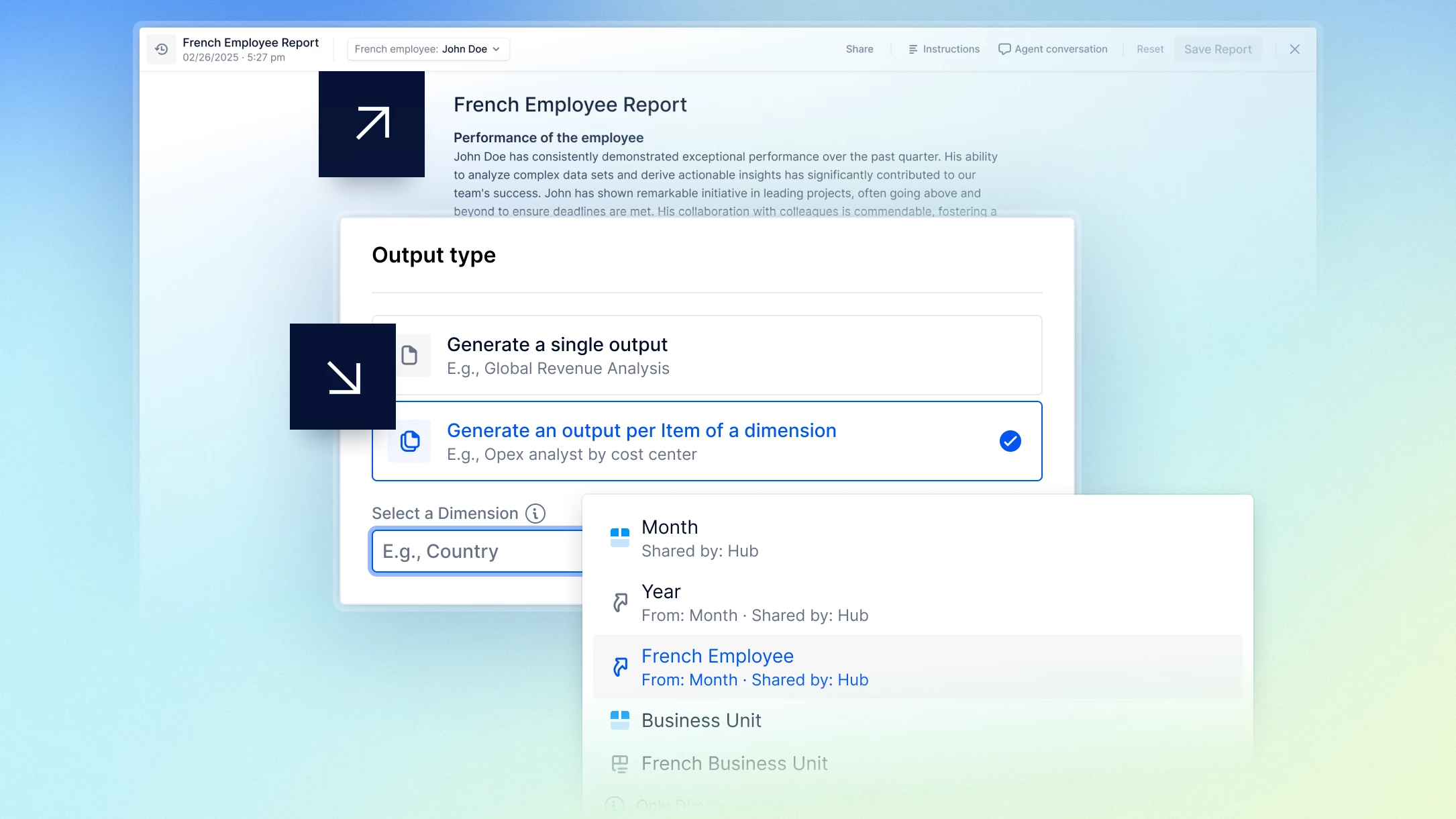Click the info icon beside Select a Dimension
Viewport: 1456px width, 819px height.
point(535,514)
